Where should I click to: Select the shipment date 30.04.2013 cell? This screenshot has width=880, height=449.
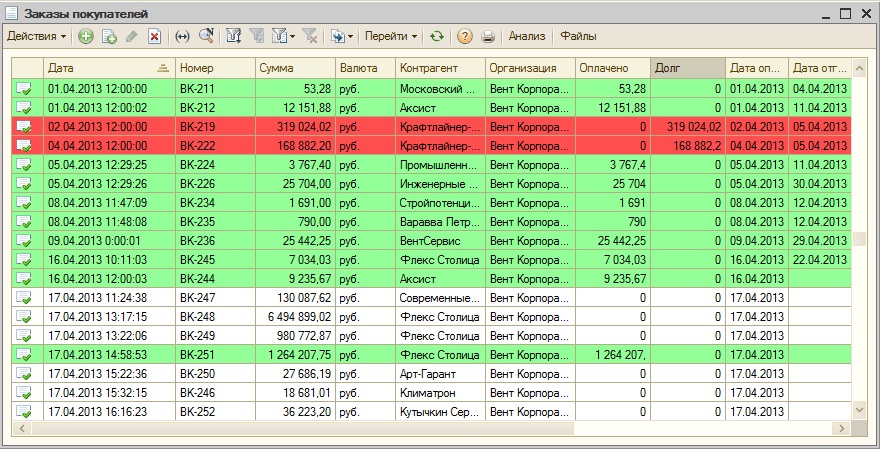point(819,184)
